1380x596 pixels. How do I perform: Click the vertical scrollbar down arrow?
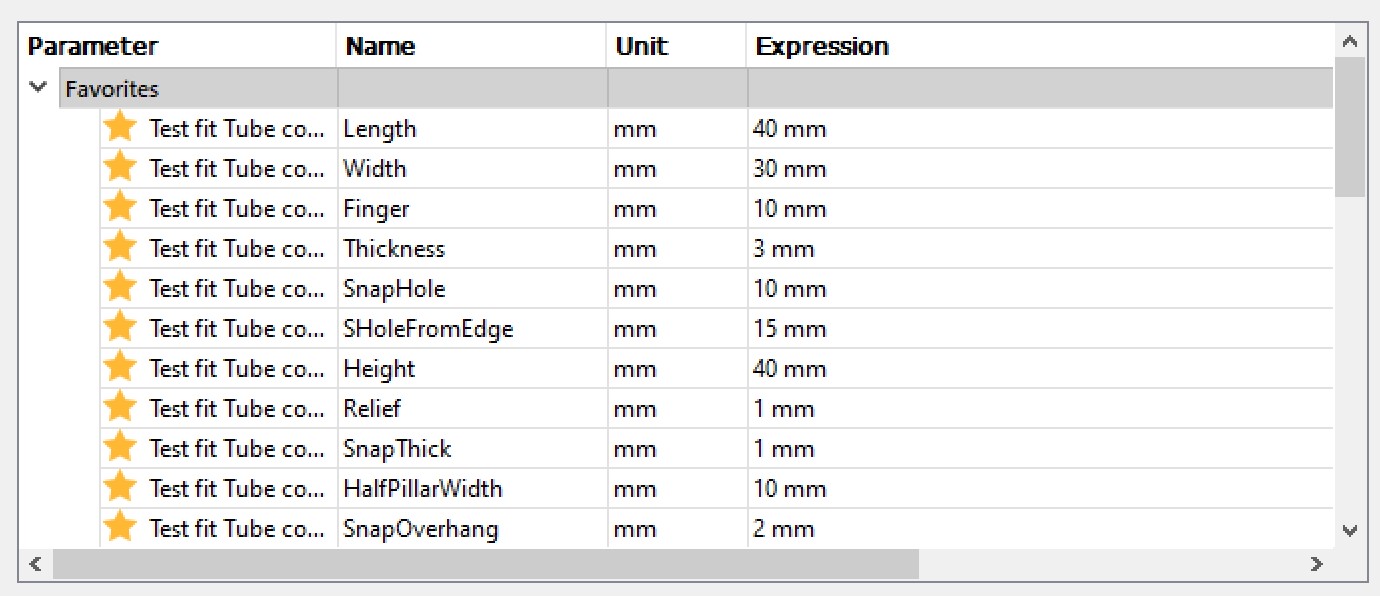pos(1350,530)
